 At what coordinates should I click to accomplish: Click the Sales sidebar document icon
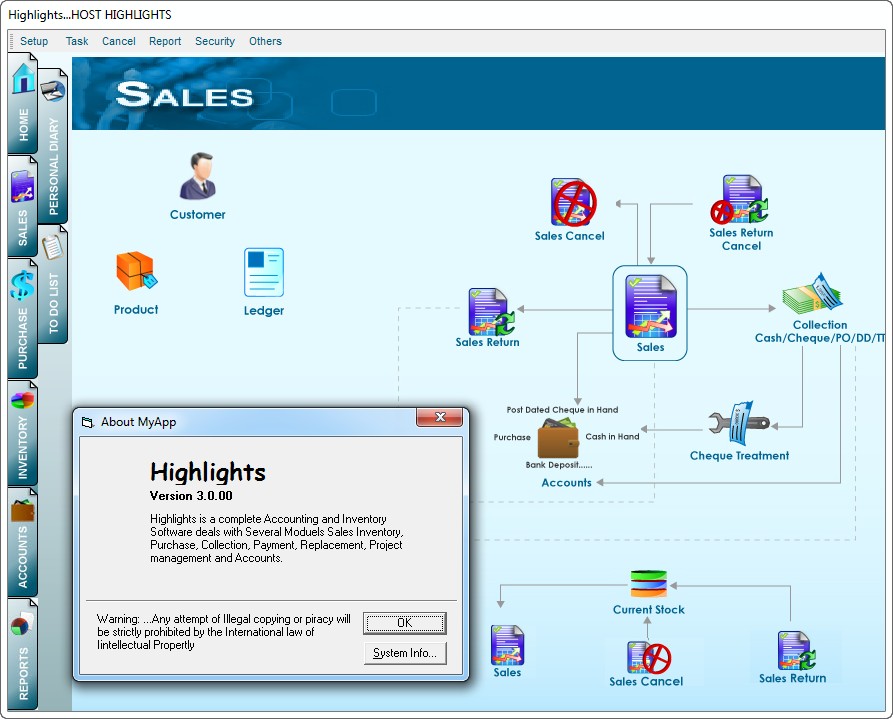tap(22, 187)
